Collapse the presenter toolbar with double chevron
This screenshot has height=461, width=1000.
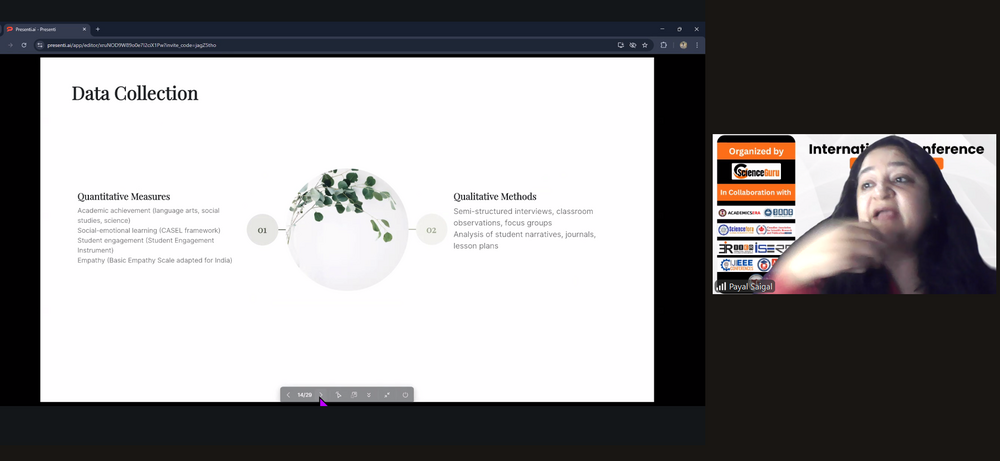pos(369,395)
